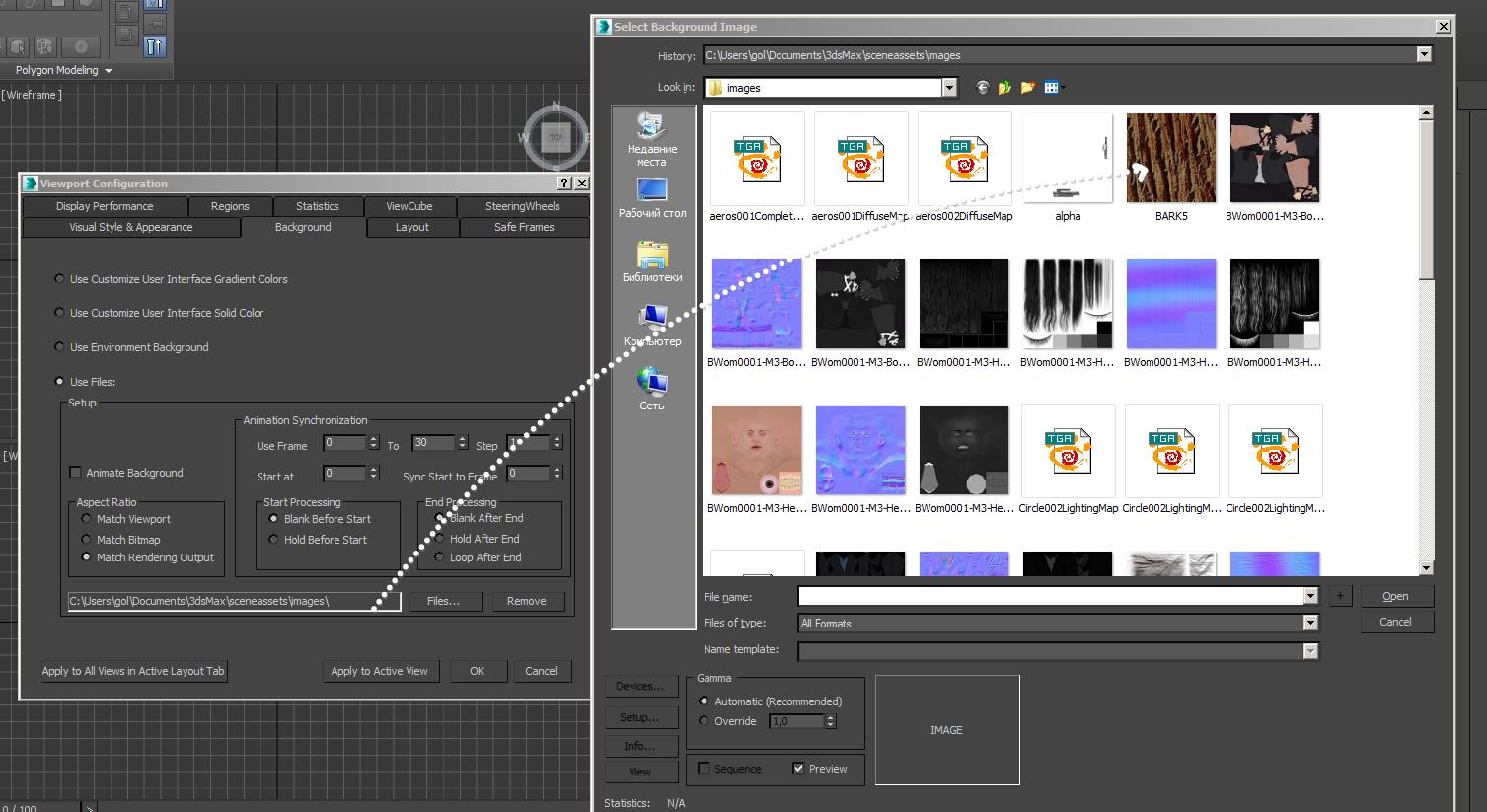Select the first Circle002LightingMap TGA file icon
1487x812 pixels.
[x=1068, y=451]
